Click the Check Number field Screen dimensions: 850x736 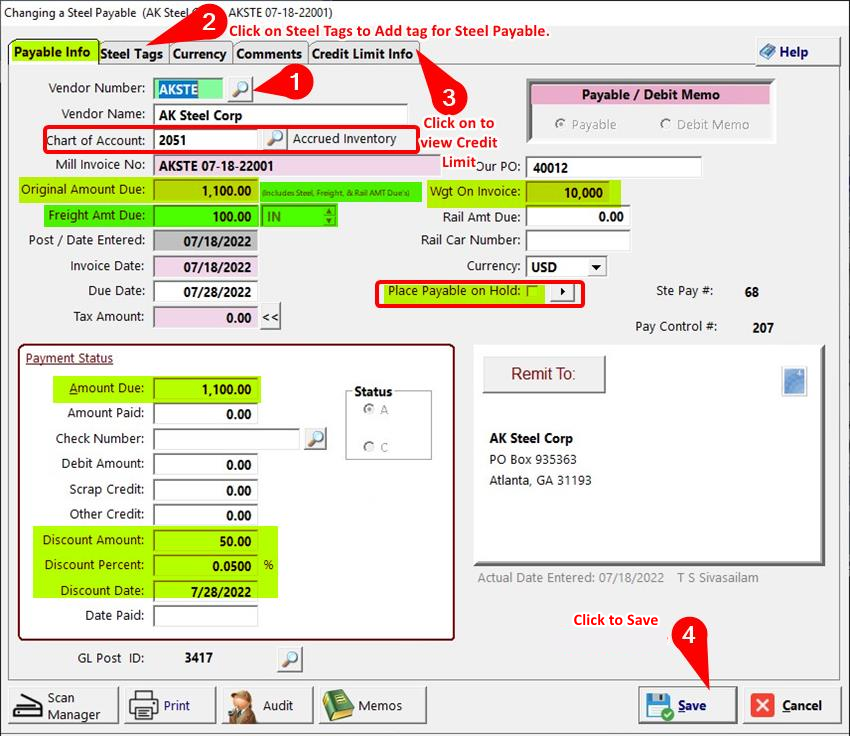click(227, 439)
